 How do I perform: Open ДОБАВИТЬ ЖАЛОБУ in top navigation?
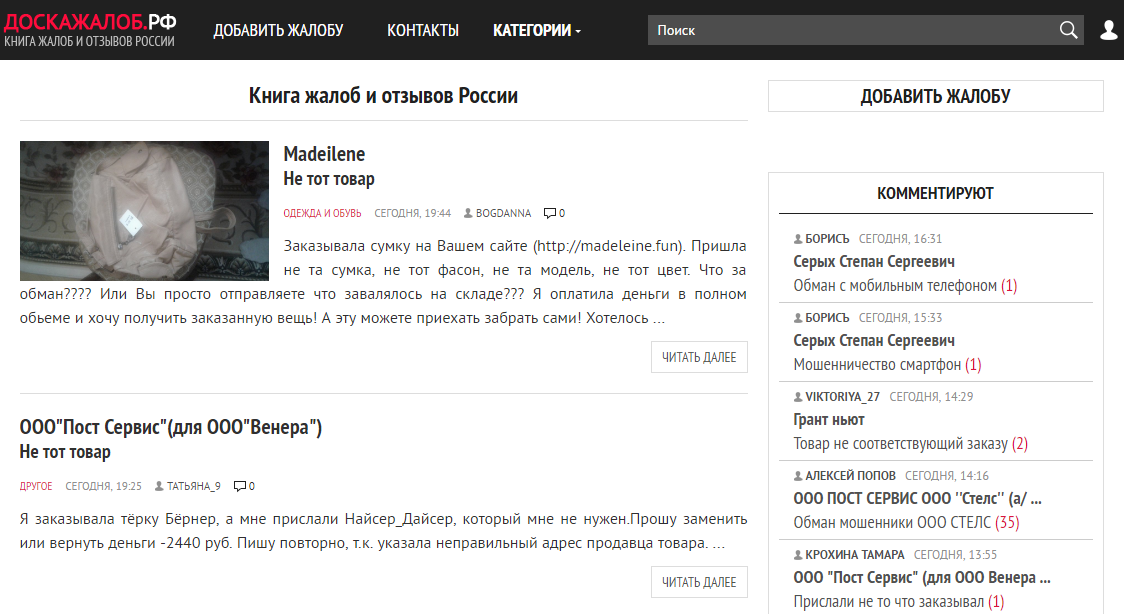click(x=278, y=30)
